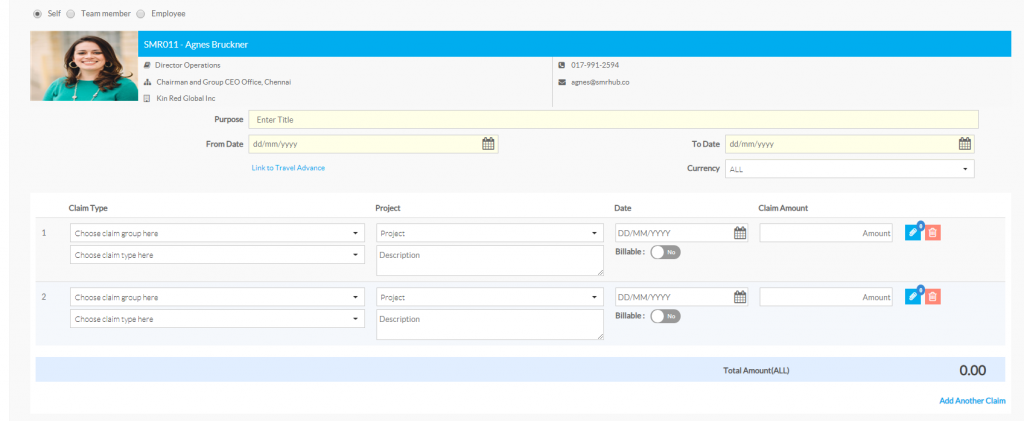The image size is (1024, 421).
Task: Click the Total Amount(ALL) label
Action: pos(756,371)
